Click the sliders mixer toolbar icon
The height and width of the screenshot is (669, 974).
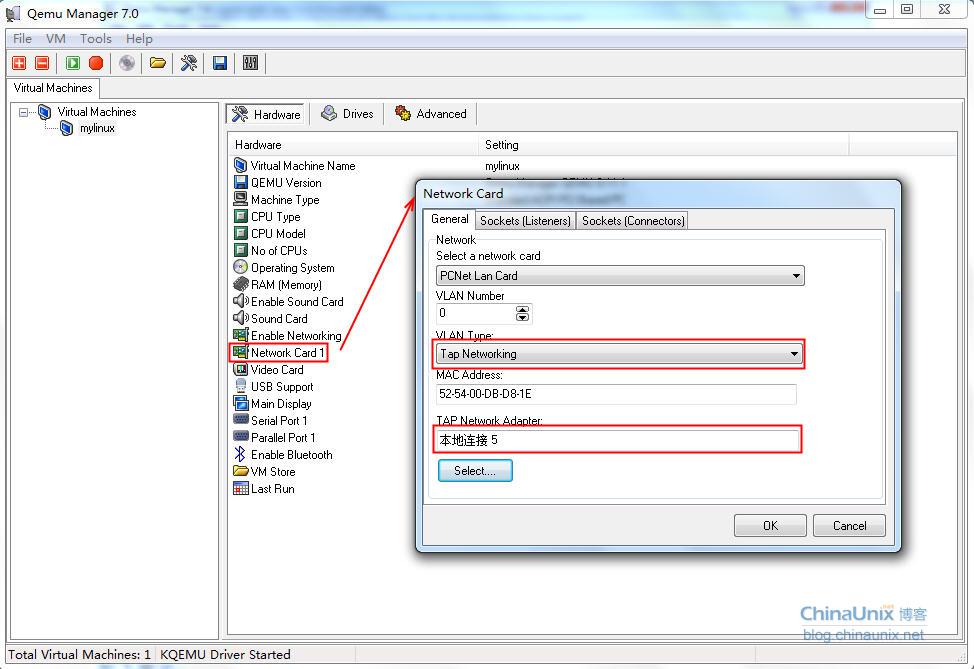[x=250, y=63]
